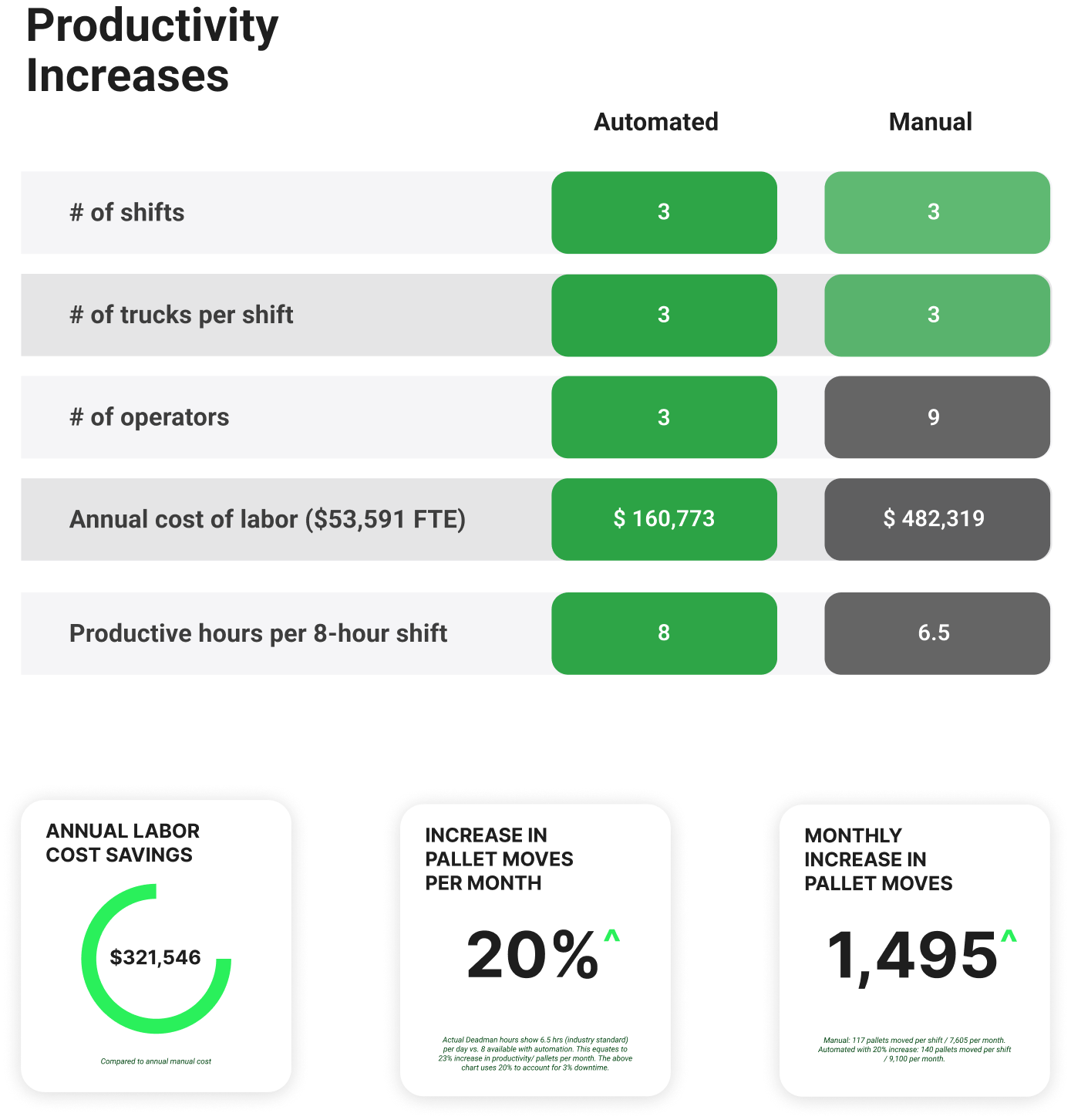Screen dimensions: 1071x1120
Task: Click the green caret beside 1,495
Action: [1009, 936]
